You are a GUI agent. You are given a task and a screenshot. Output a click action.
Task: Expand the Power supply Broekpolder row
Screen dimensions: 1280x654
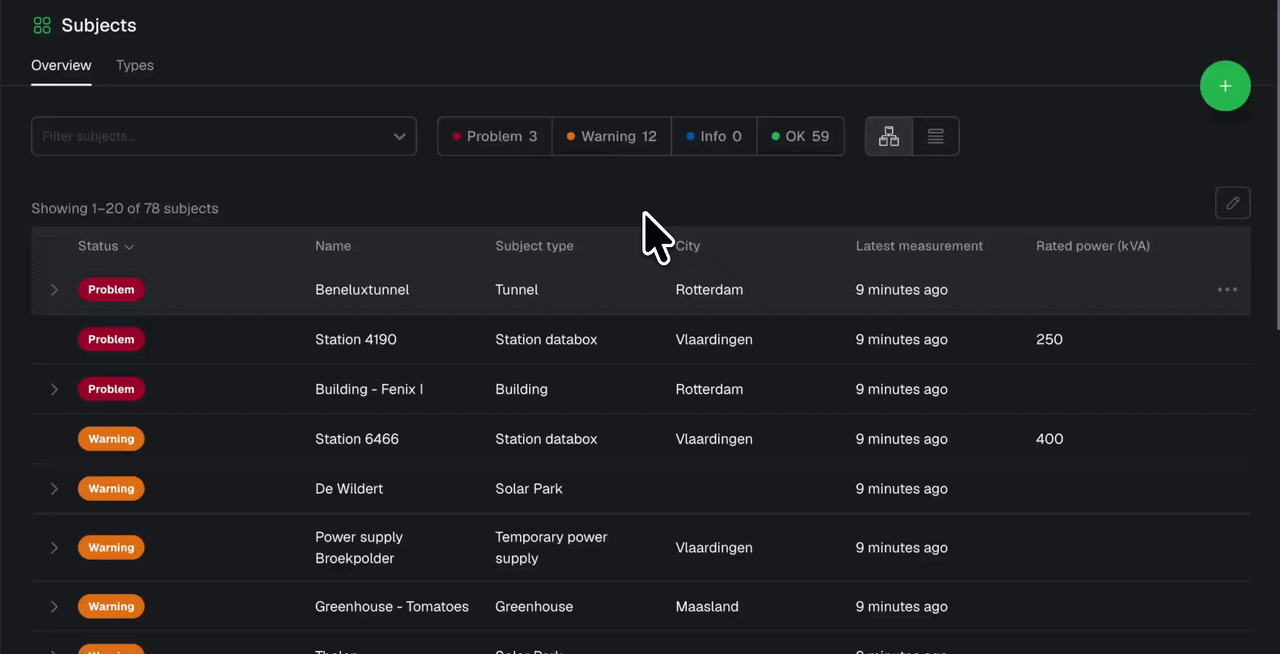click(54, 548)
